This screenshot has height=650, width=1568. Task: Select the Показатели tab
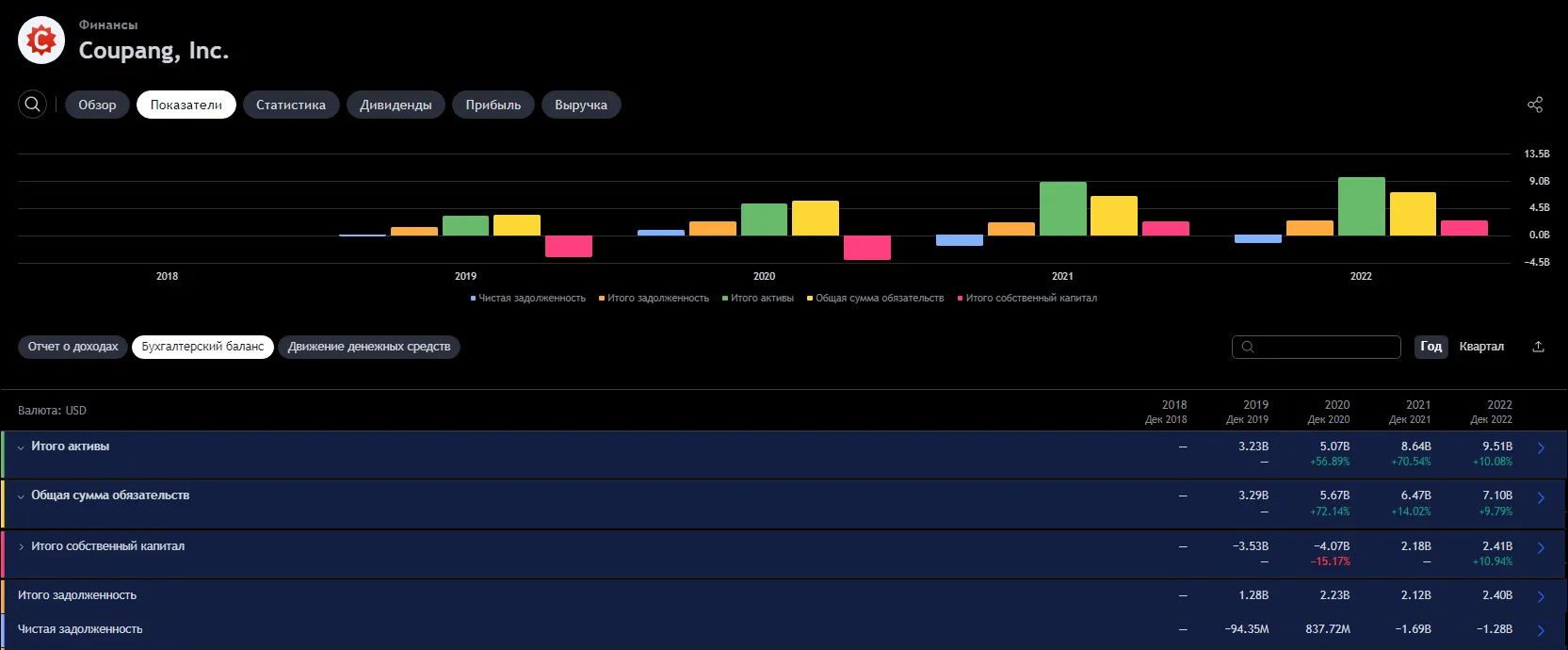(x=186, y=105)
